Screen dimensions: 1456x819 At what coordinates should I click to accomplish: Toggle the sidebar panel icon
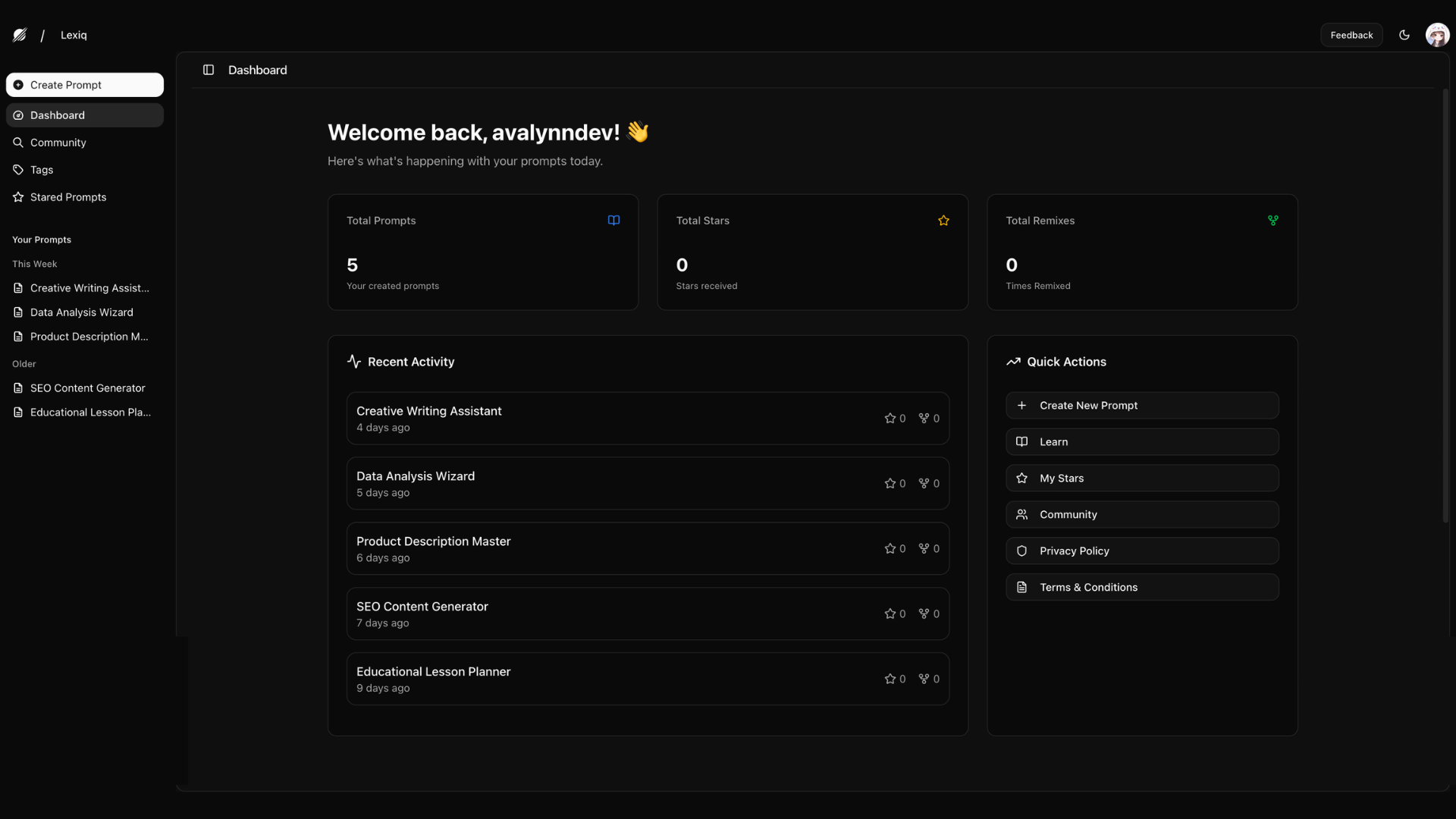click(209, 70)
